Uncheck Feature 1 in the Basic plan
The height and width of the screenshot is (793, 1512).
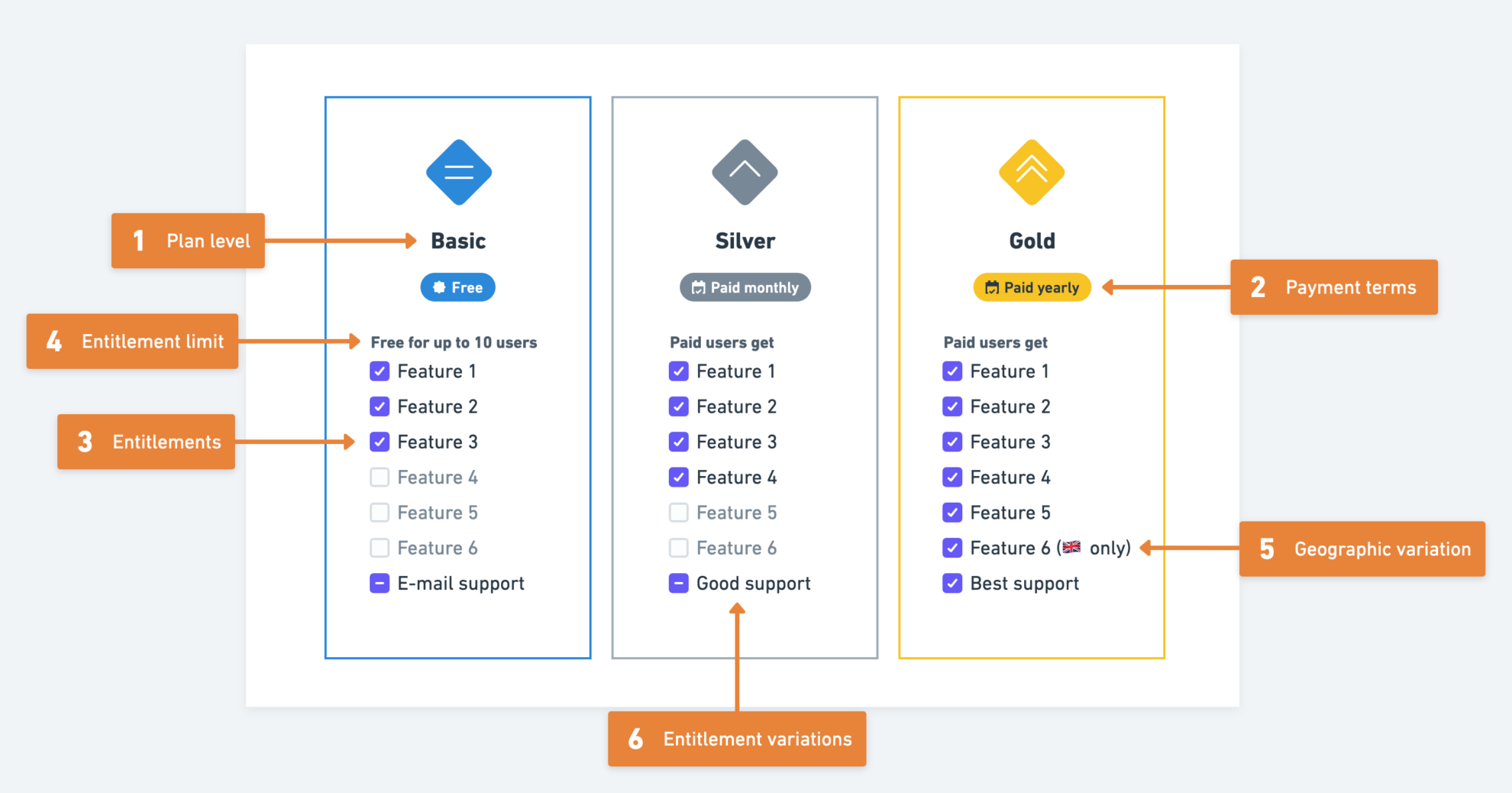(380, 371)
